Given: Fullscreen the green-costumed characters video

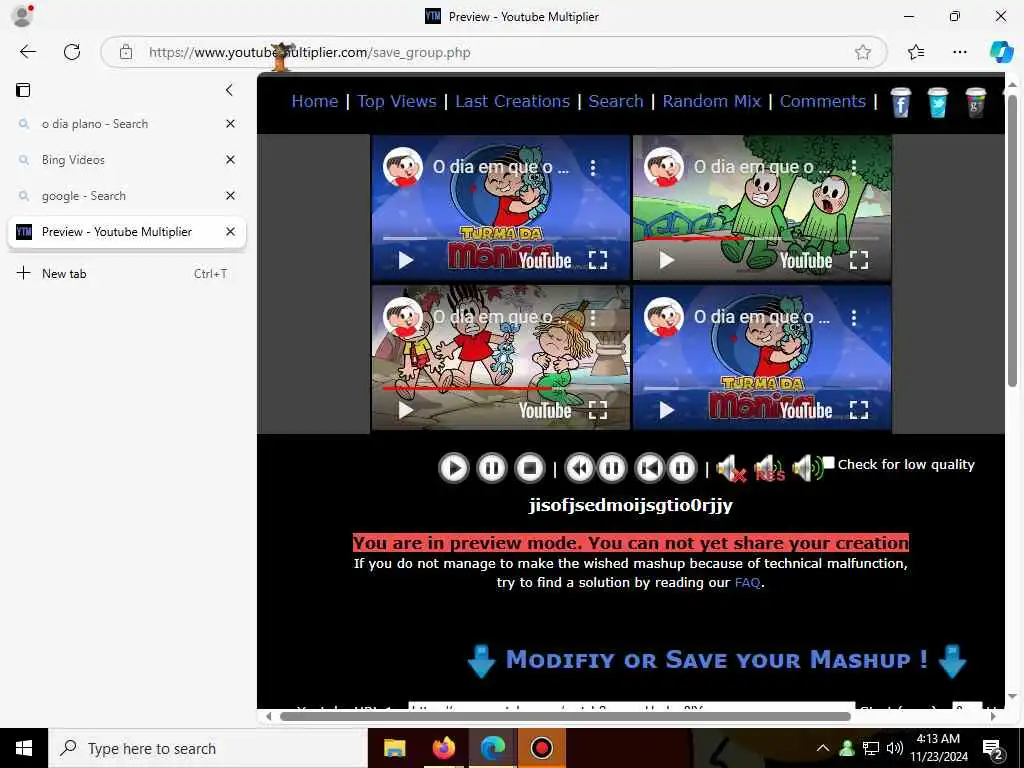Looking at the screenshot, I should (859, 261).
